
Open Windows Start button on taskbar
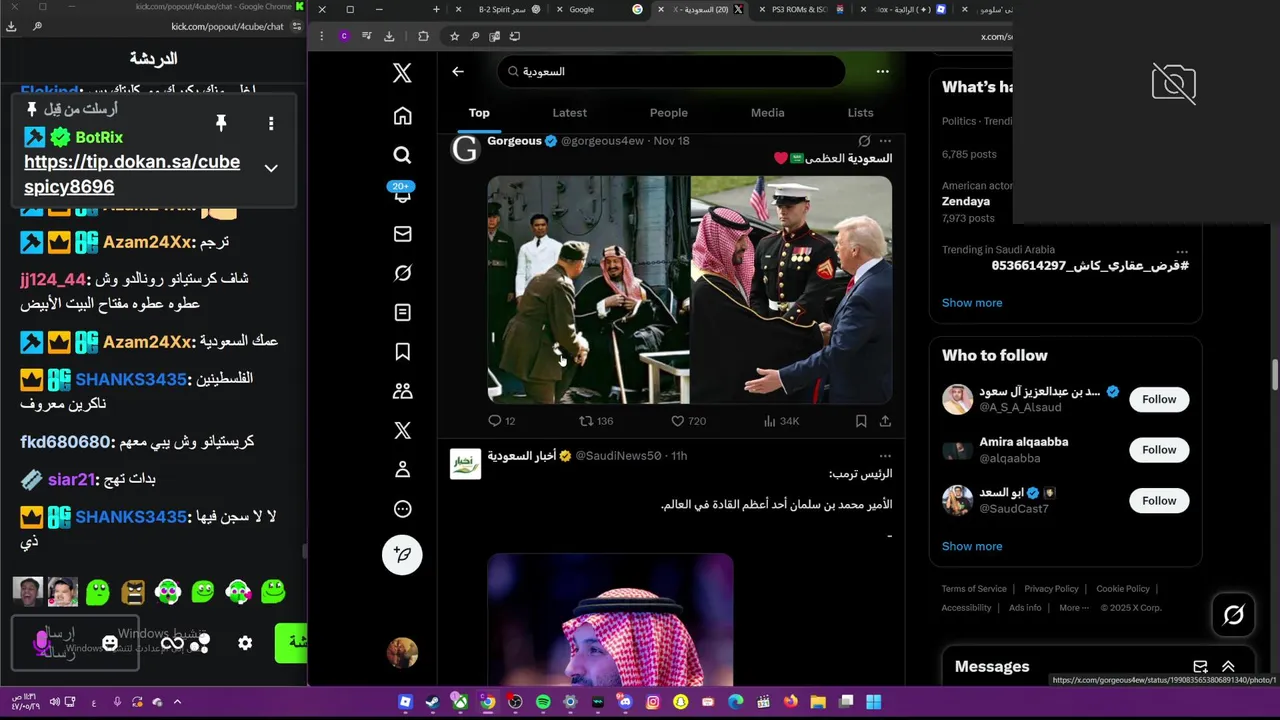[x=873, y=702]
